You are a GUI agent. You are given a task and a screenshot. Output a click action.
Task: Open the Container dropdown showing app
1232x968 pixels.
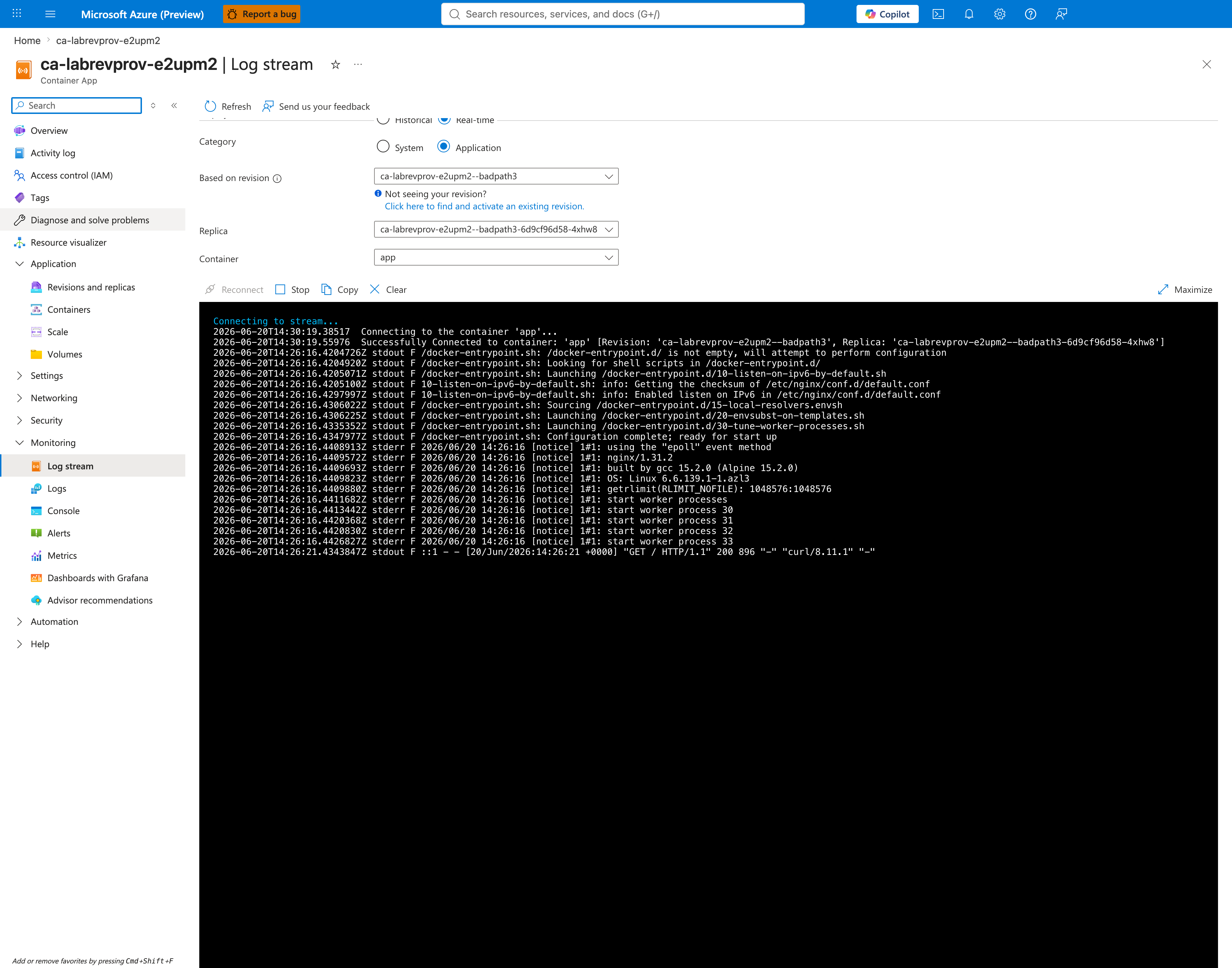496,257
